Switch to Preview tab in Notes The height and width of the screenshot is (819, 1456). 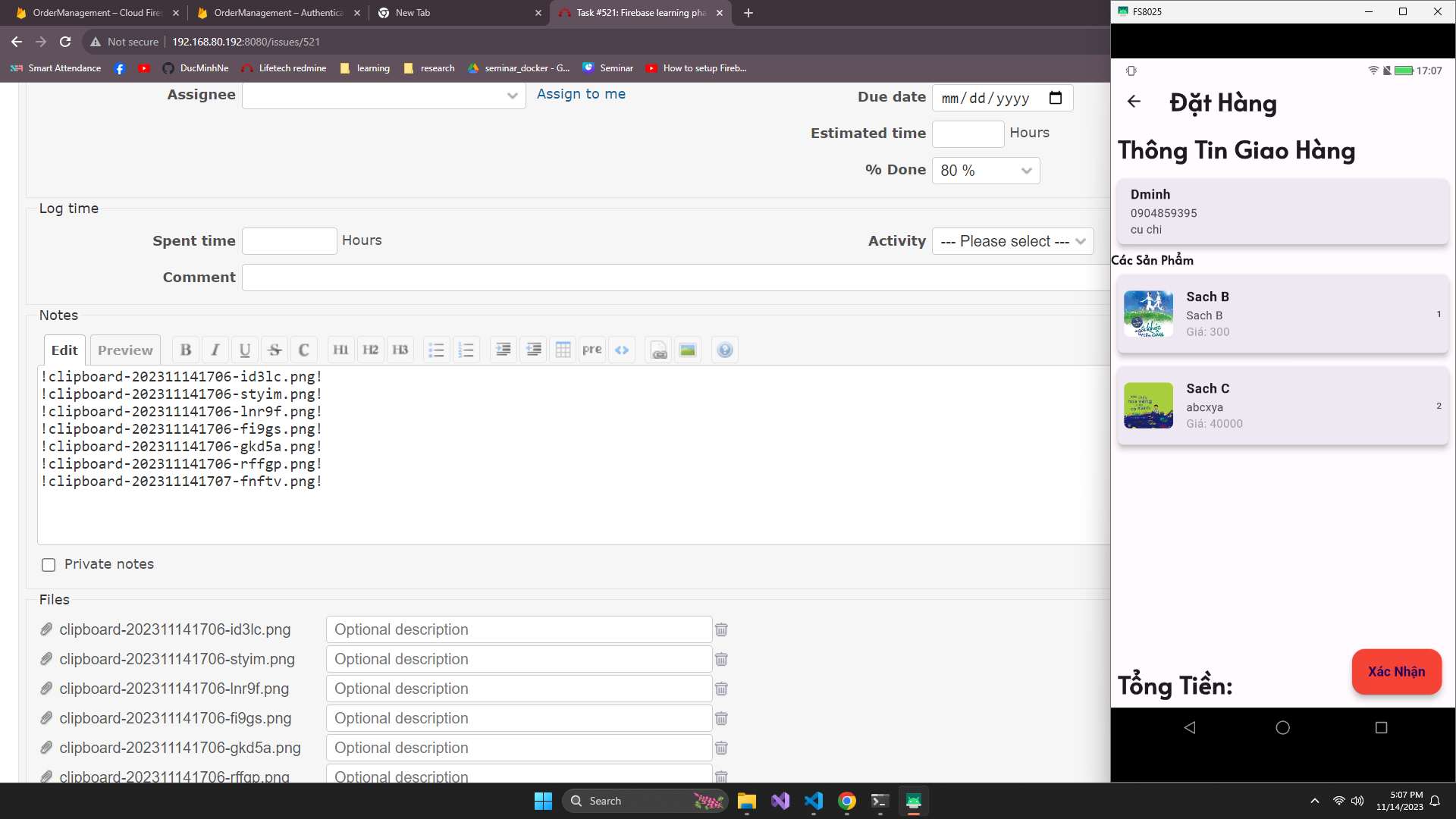point(125,350)
